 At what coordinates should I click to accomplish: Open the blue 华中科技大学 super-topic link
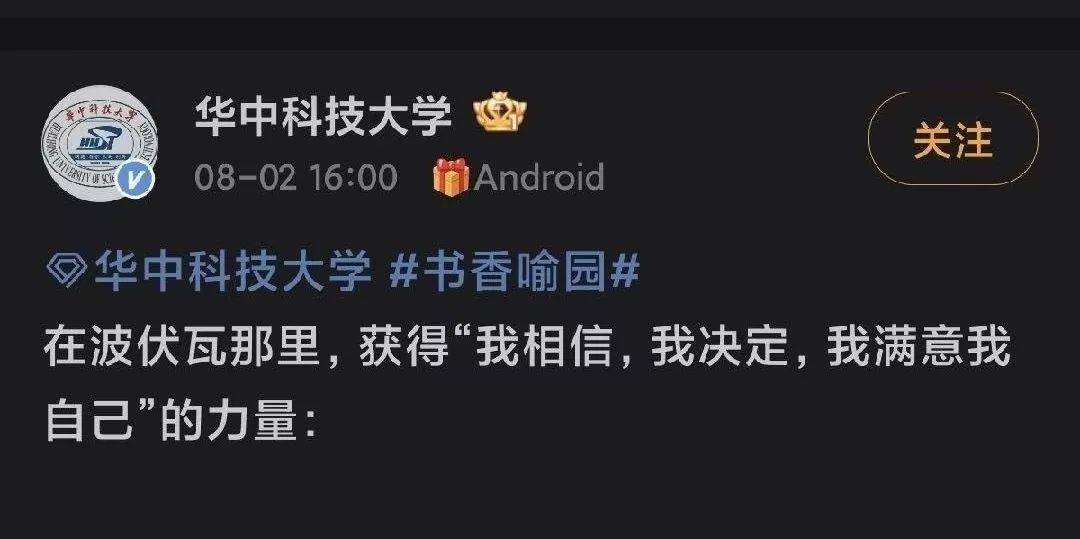coord(233,271)
